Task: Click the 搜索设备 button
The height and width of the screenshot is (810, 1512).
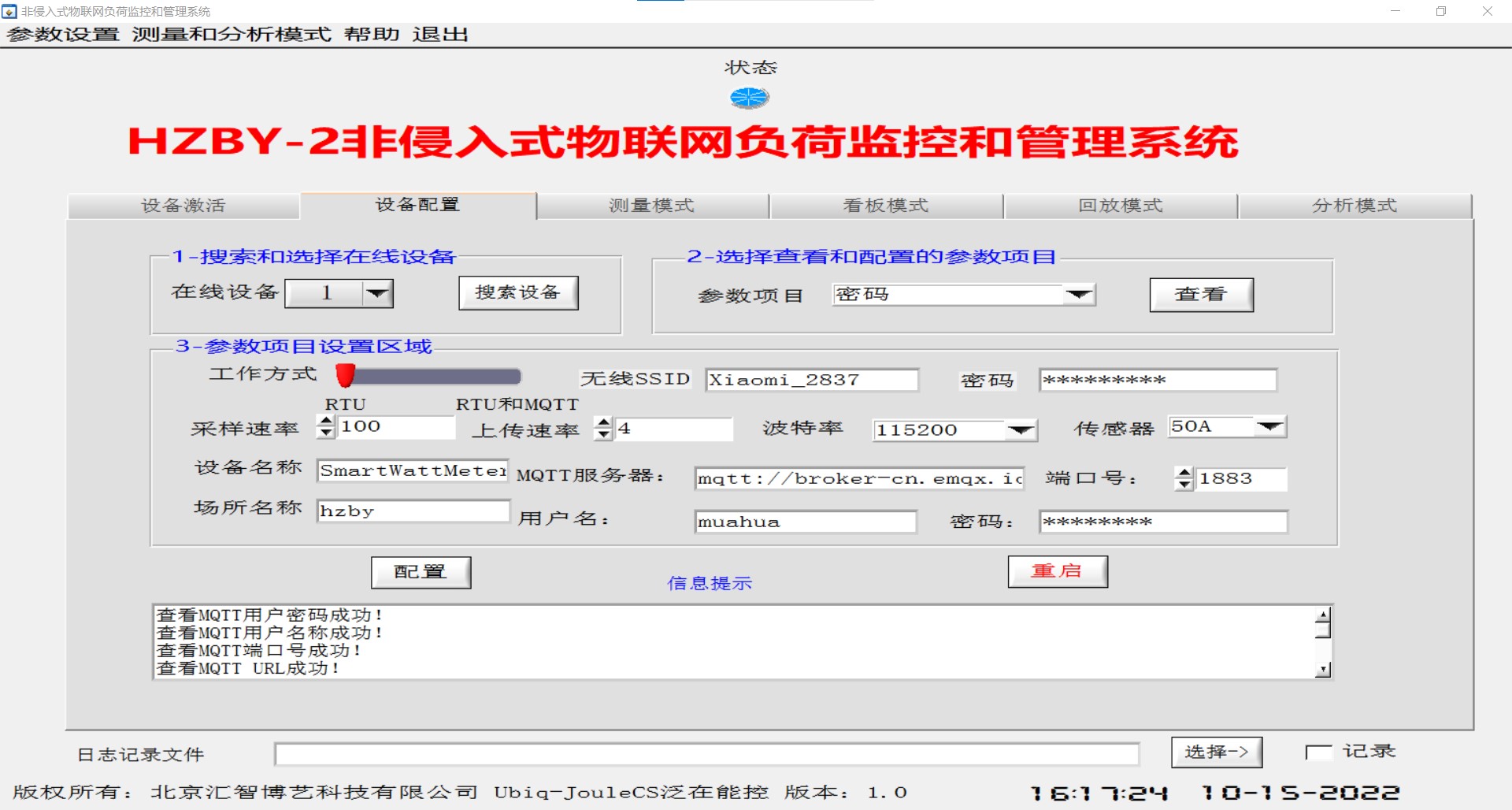Action: (x=518, y=293)
